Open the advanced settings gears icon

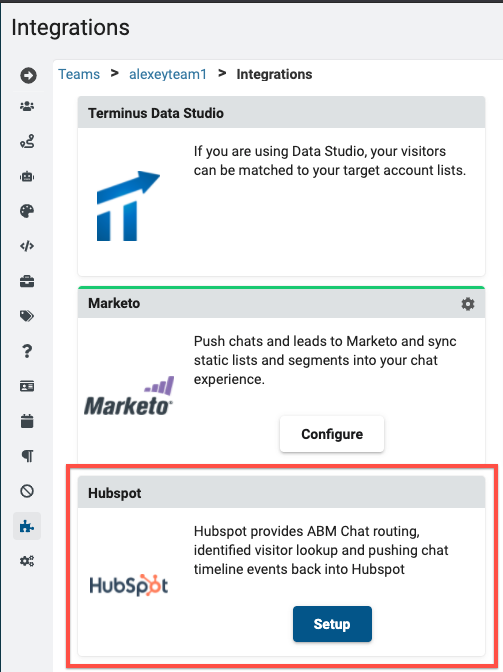tap(27, 561)
